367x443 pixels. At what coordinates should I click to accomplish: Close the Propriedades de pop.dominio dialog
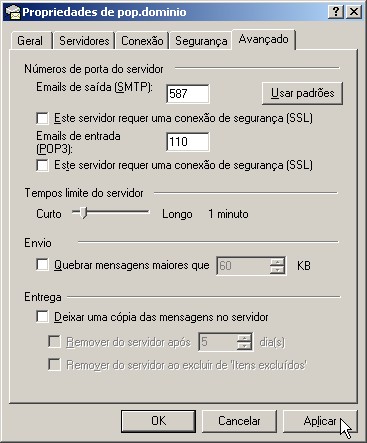coord(353,12)
